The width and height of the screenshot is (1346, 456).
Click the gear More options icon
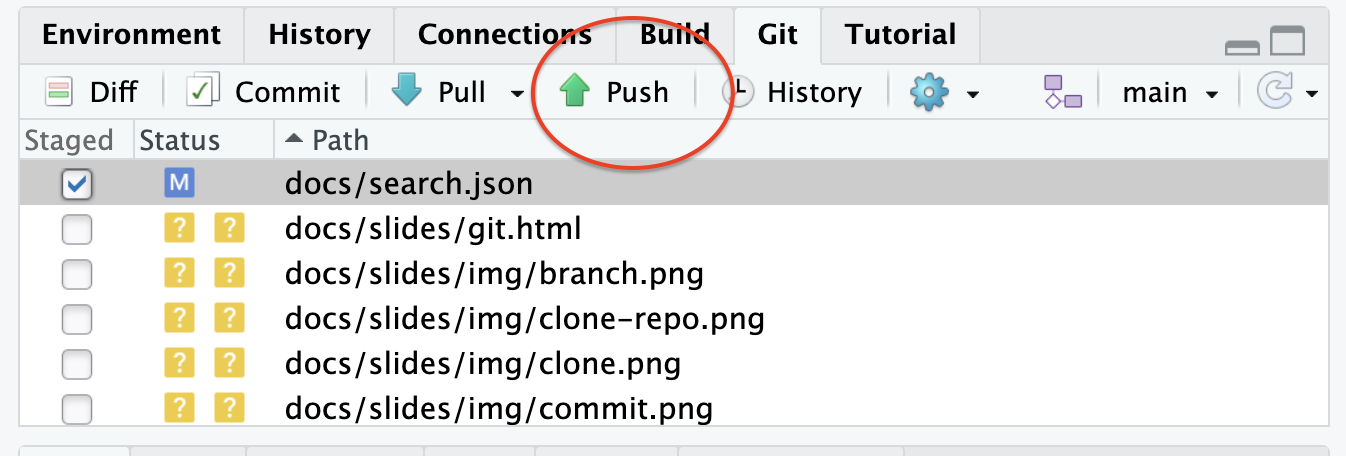928,93
